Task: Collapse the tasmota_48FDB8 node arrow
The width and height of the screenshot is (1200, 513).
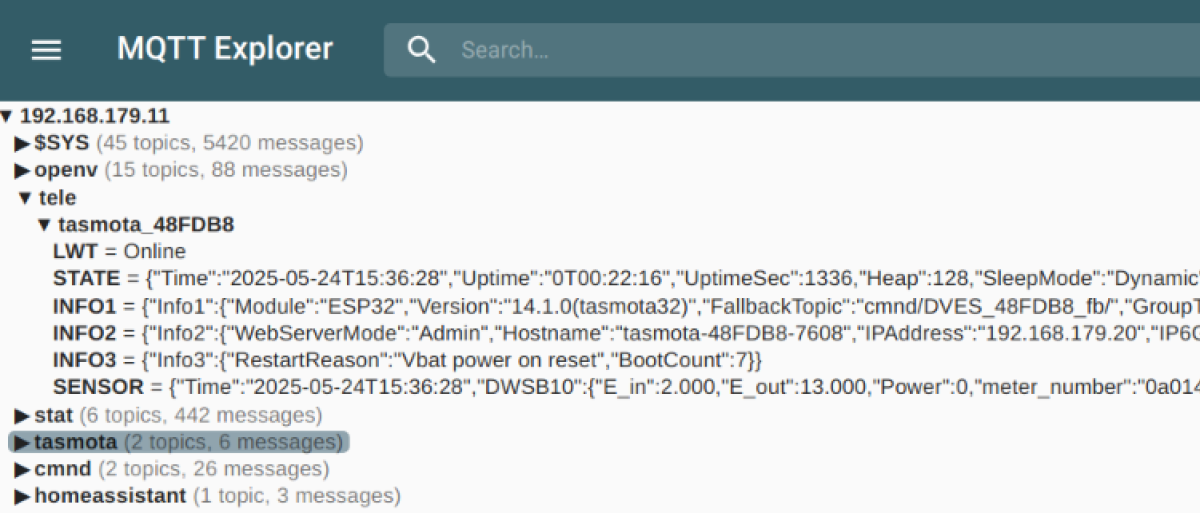Action: pos(44,225)
